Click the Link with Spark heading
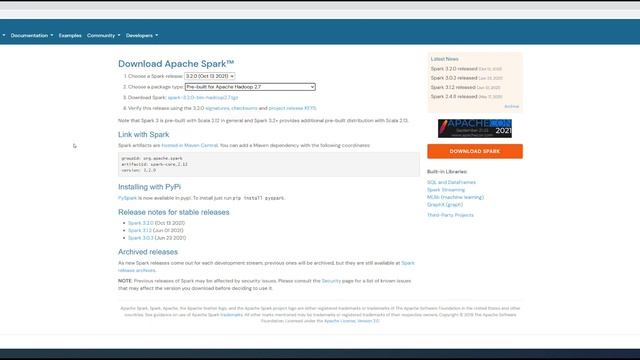Screen dimensions: 640x360 pos(143,134)
